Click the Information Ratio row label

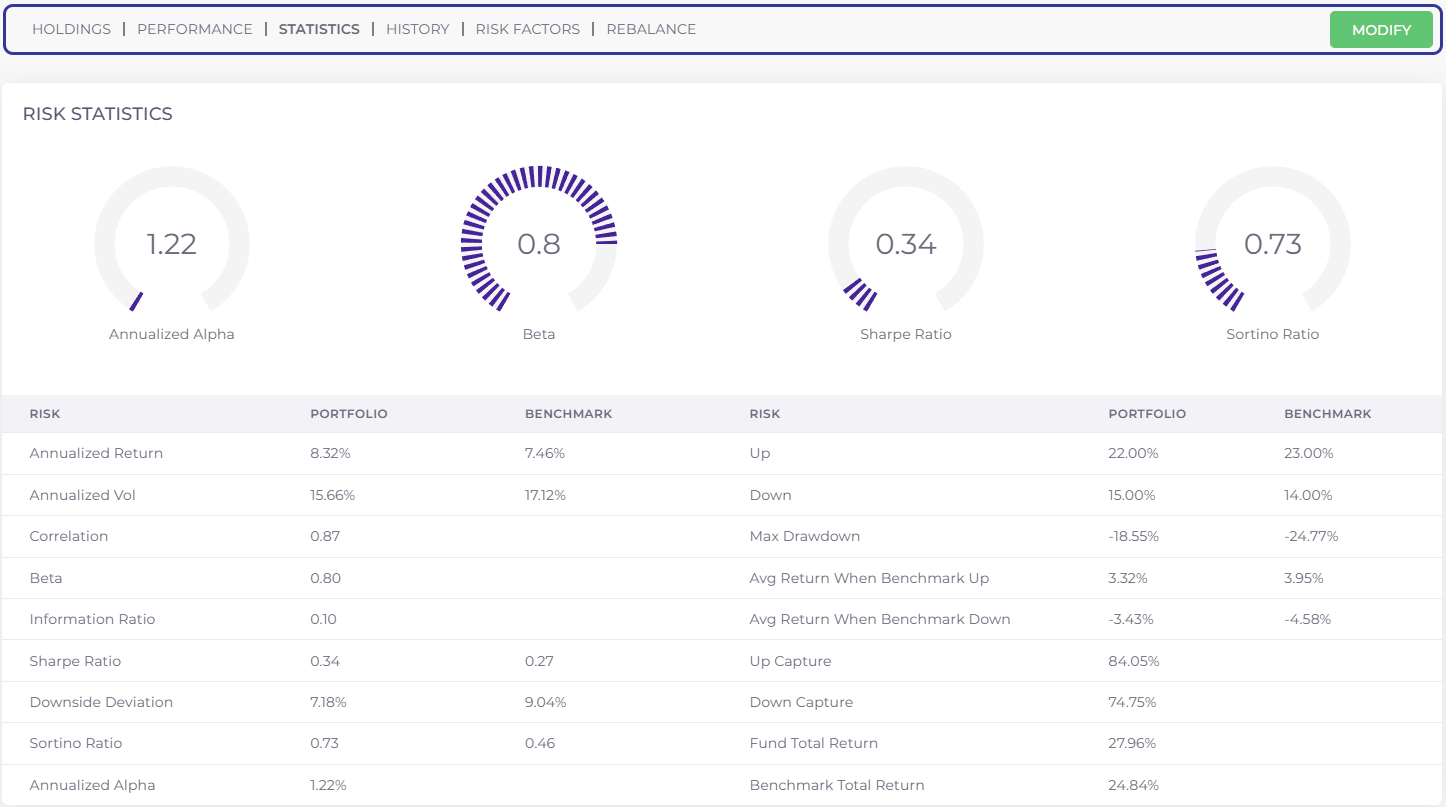pyautogui.click(x=92, y=619)
